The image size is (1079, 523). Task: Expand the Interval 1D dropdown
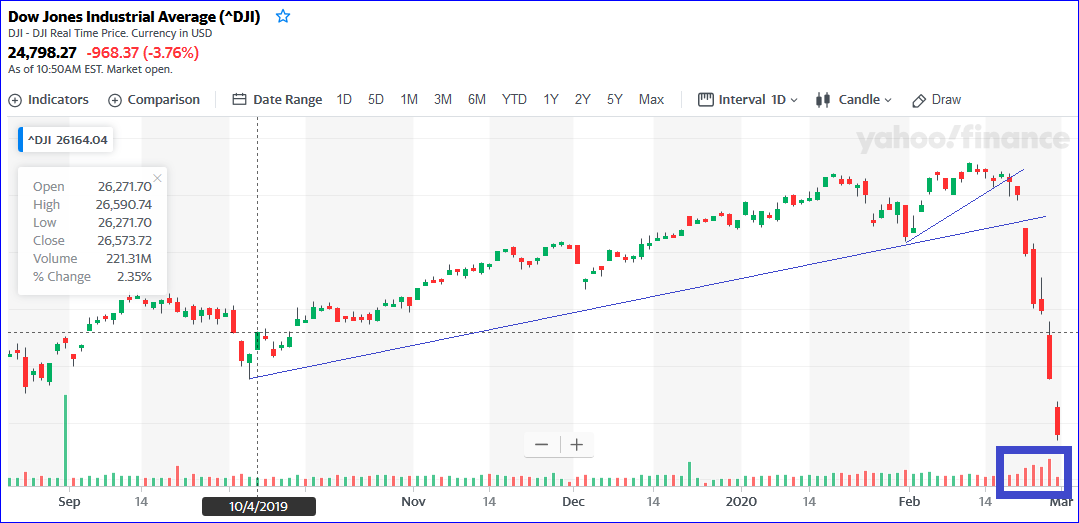pos(748,100)
